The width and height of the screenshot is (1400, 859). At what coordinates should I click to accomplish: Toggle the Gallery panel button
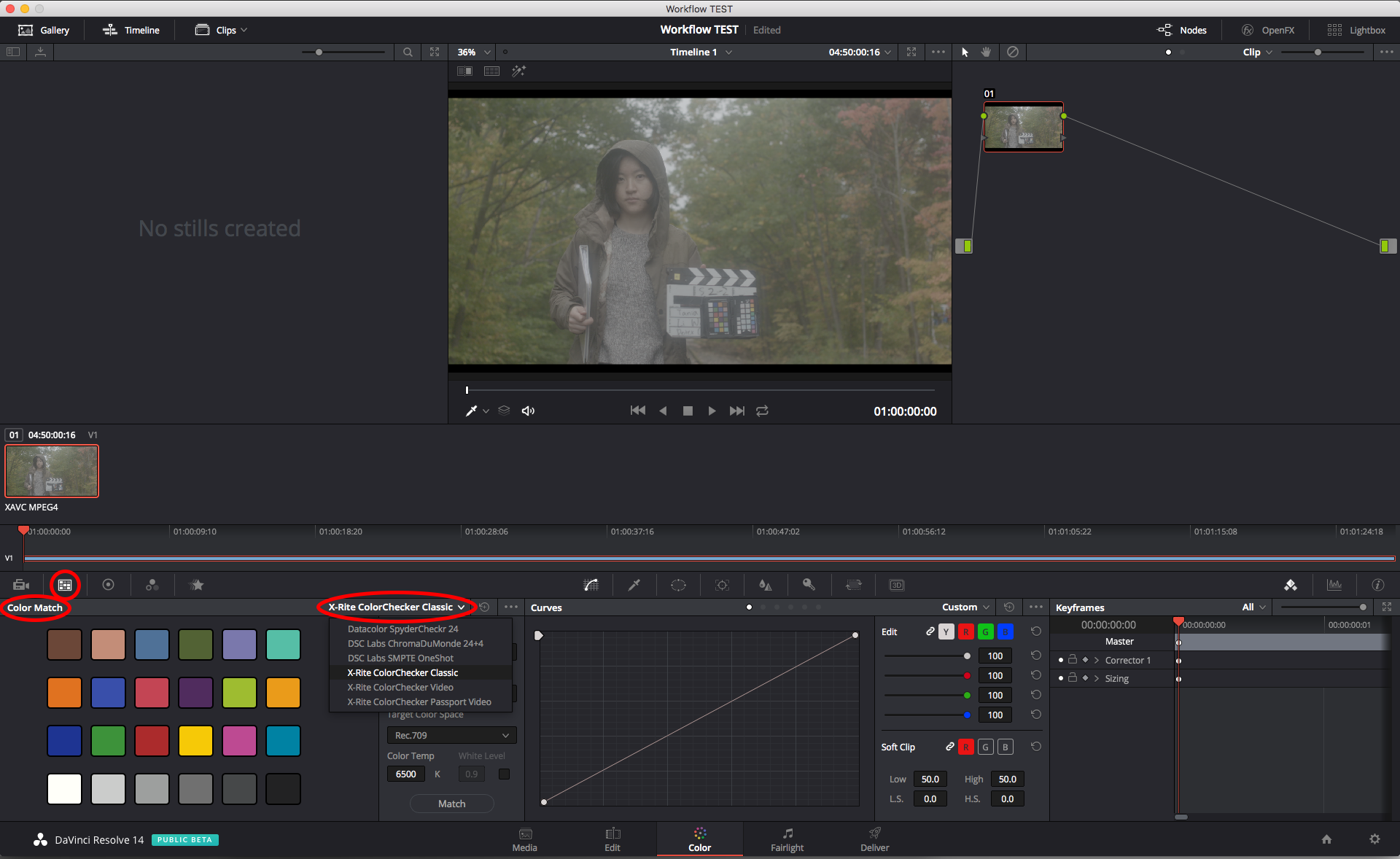point(43,30)
